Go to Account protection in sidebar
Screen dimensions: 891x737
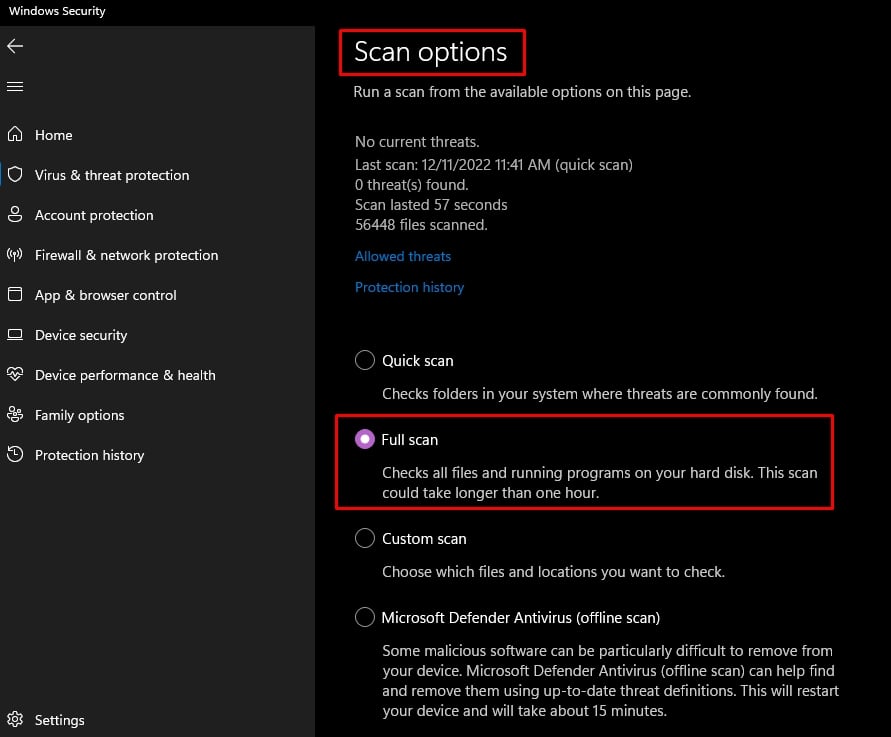click(94, 215)
